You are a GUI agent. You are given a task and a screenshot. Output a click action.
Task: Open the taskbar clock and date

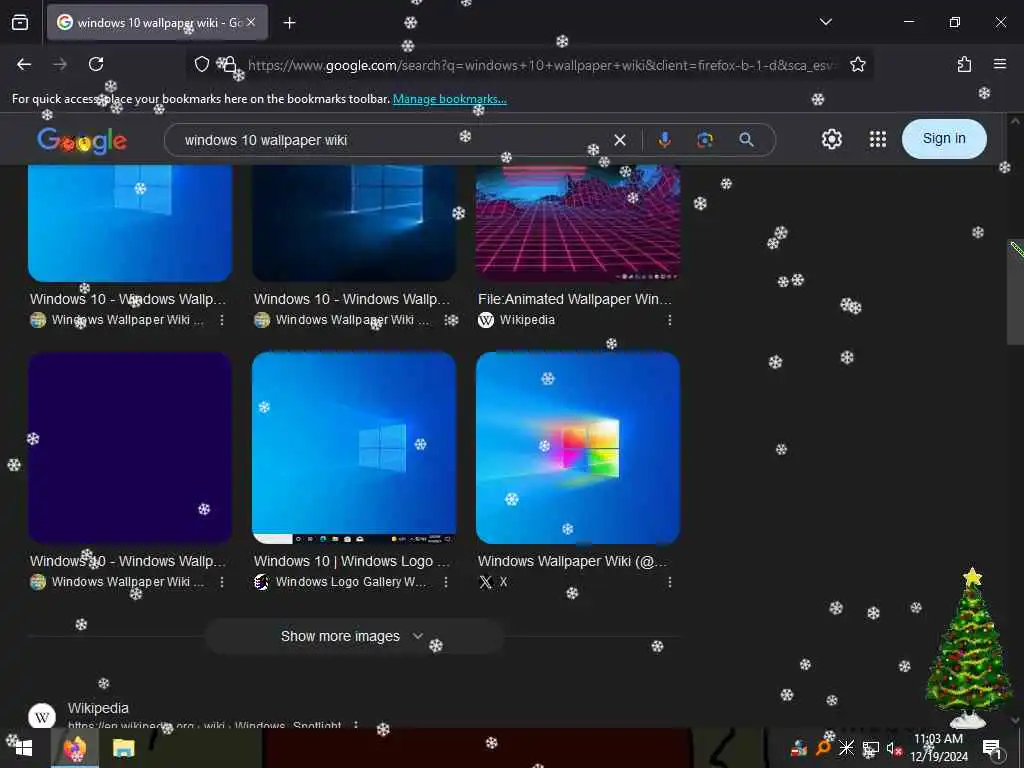[x=938, y=748]
